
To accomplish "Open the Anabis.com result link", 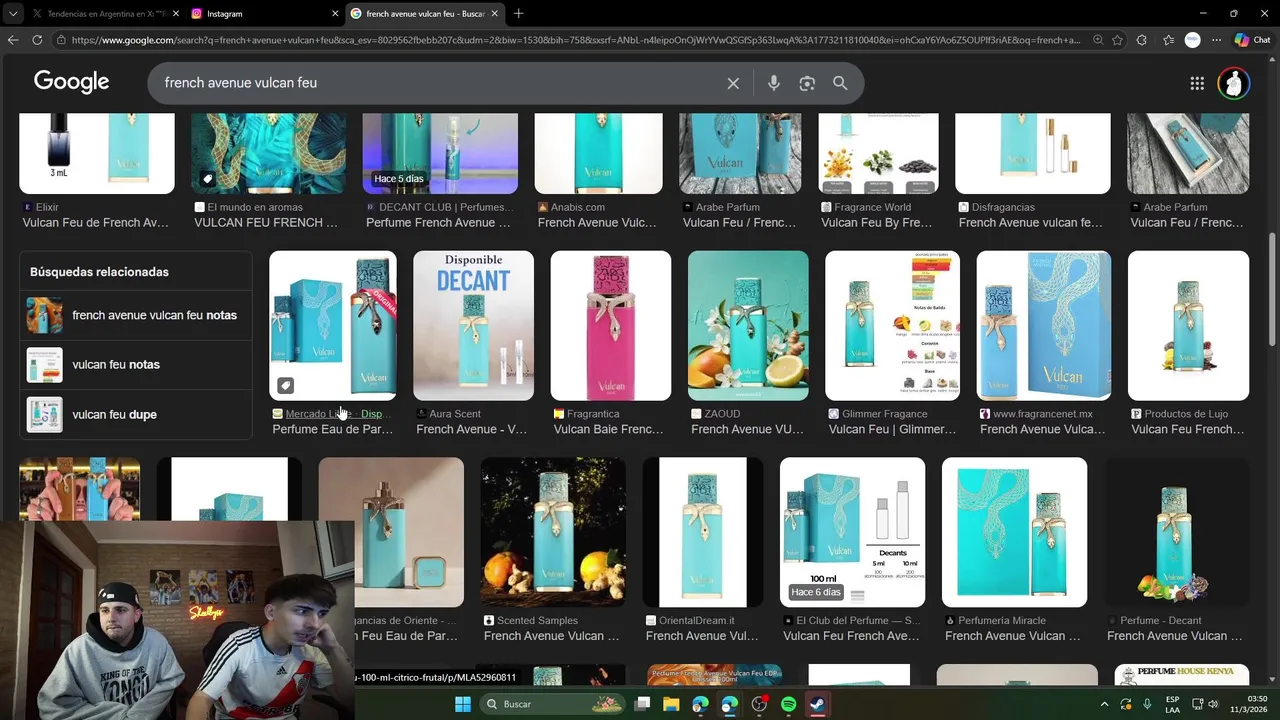I will pyautogui.click(x=597, y=215).
